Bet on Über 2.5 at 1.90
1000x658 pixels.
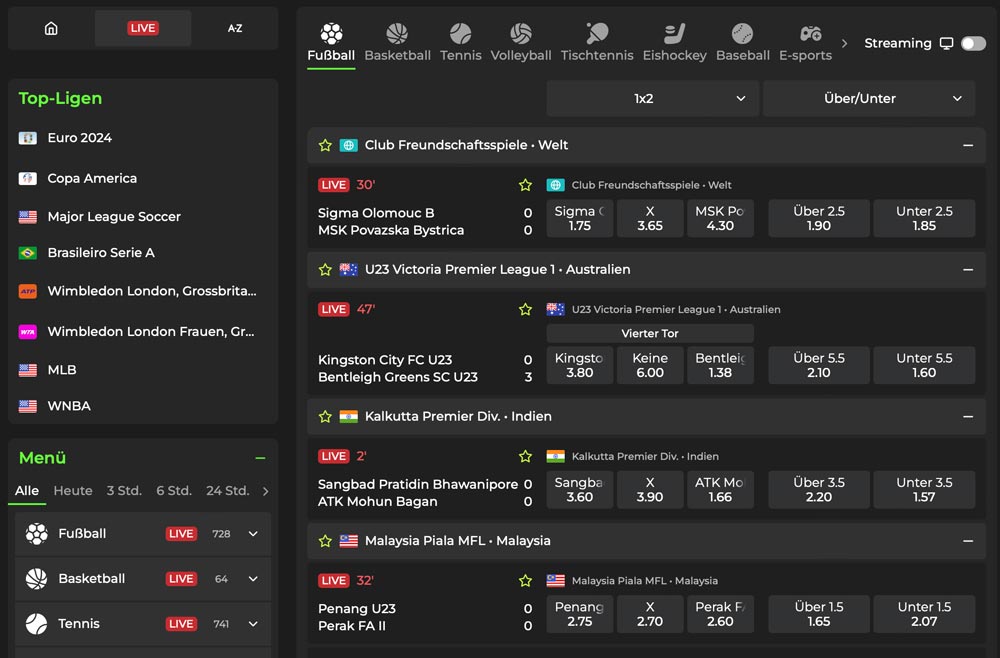[818, 219]
